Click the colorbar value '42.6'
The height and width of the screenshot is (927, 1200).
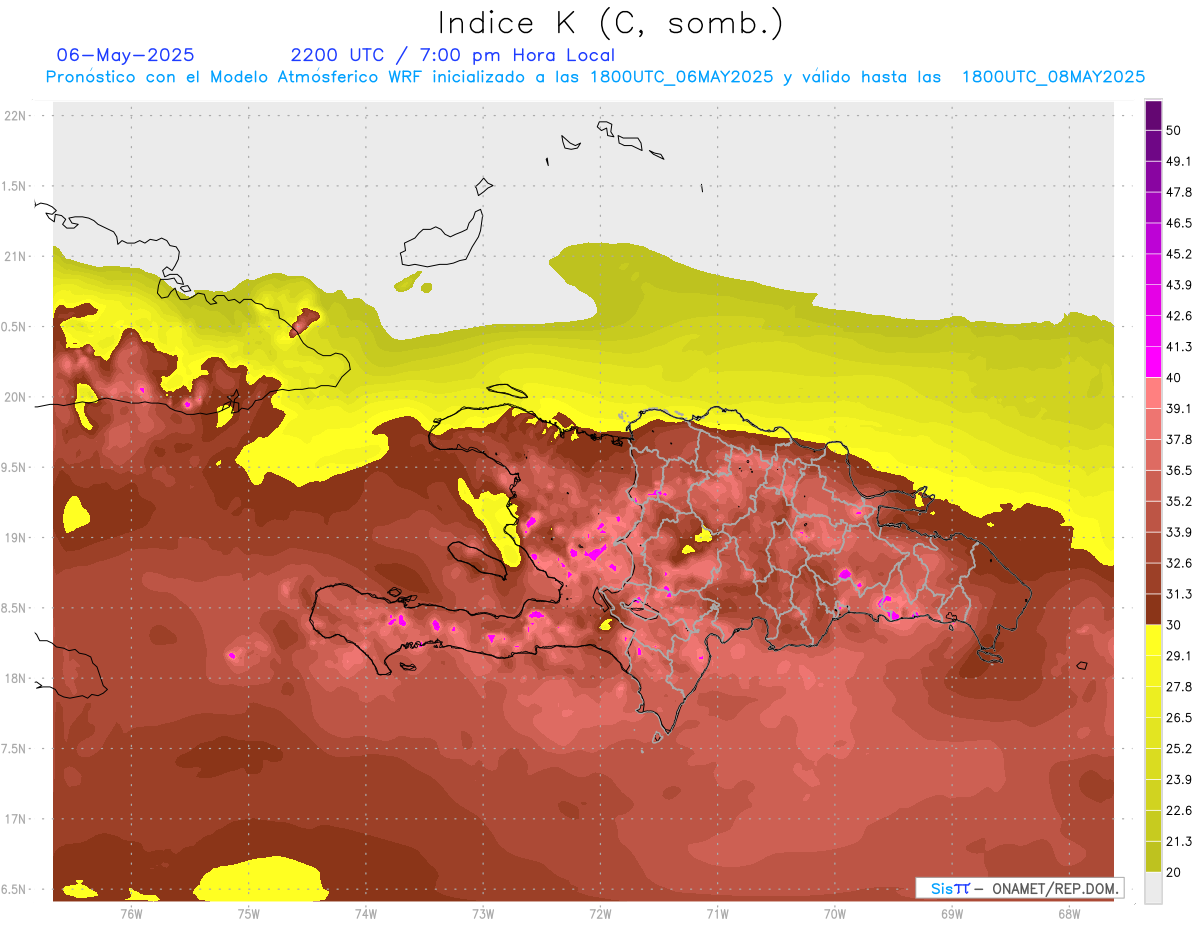click(1178, 316)
